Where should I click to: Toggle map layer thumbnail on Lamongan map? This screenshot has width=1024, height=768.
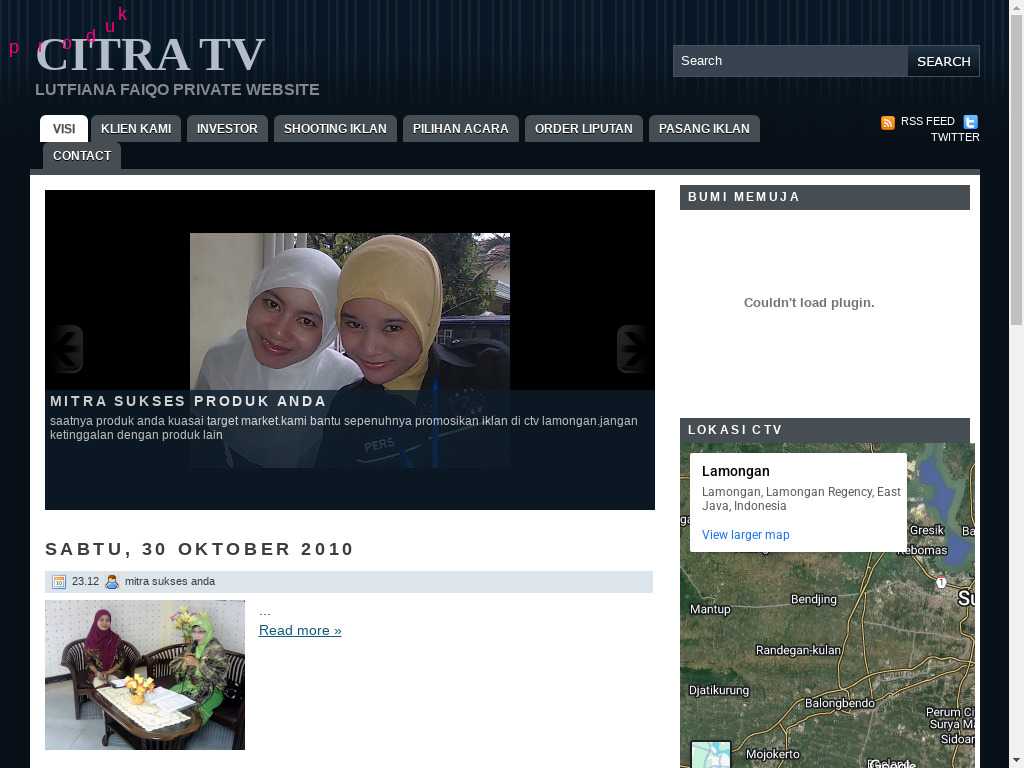[711, 754]
